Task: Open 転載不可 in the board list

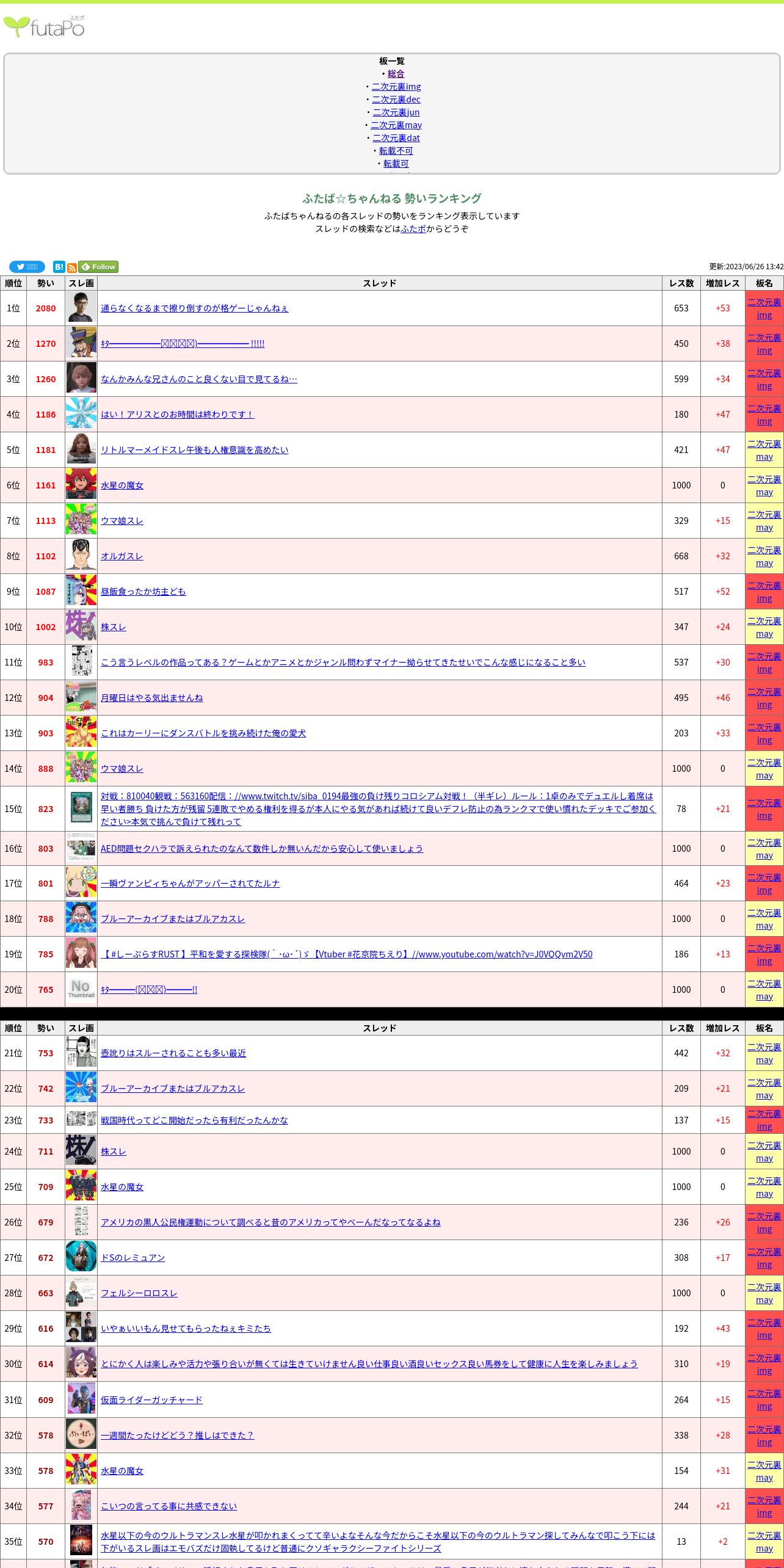Action: [x=396, y=151]
